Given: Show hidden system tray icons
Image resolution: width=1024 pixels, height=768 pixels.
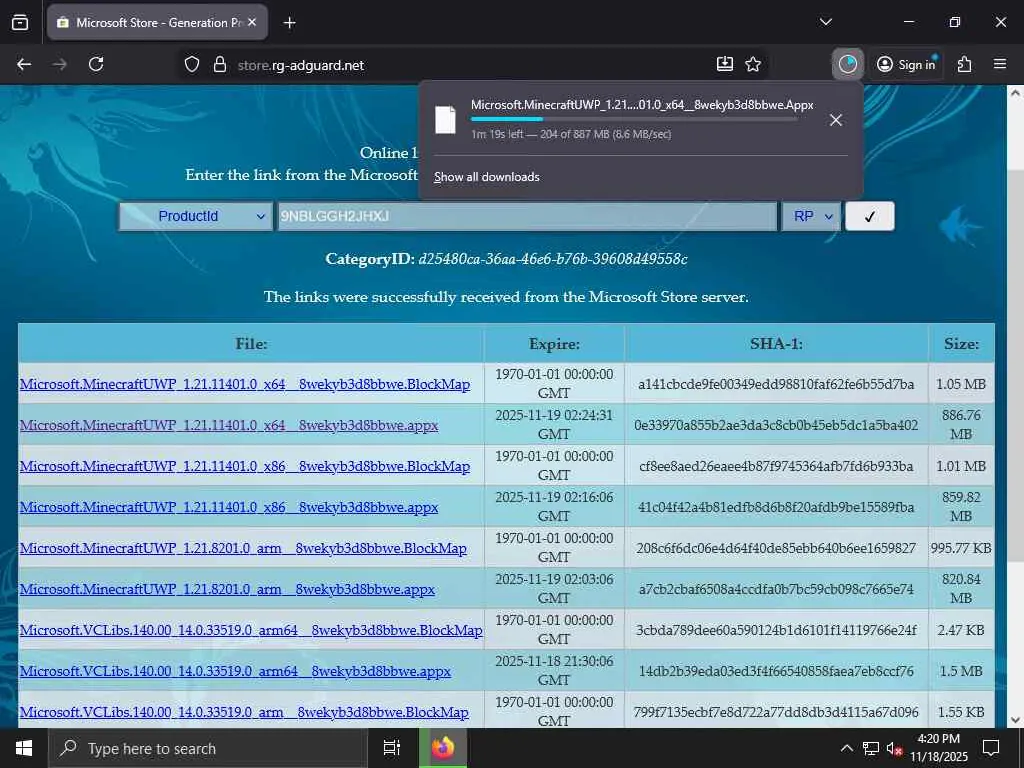Looking at the screenshot, I should pos(846,748).
